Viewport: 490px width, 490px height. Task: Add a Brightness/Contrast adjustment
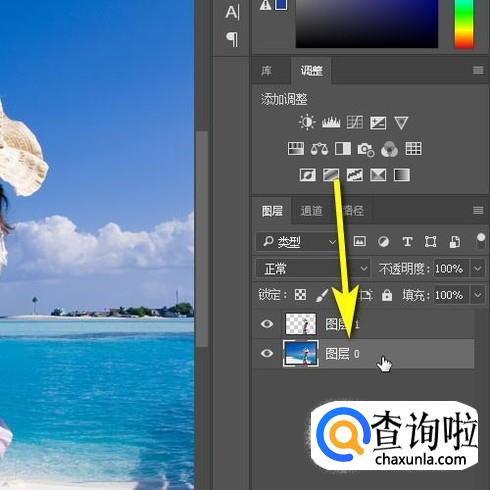pyautogui.click(x=307, y=122)
